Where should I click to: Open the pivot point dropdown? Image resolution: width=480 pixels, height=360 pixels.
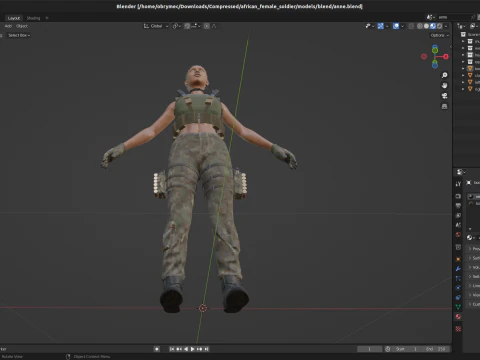pyautogui.click(x=177, y=26)
